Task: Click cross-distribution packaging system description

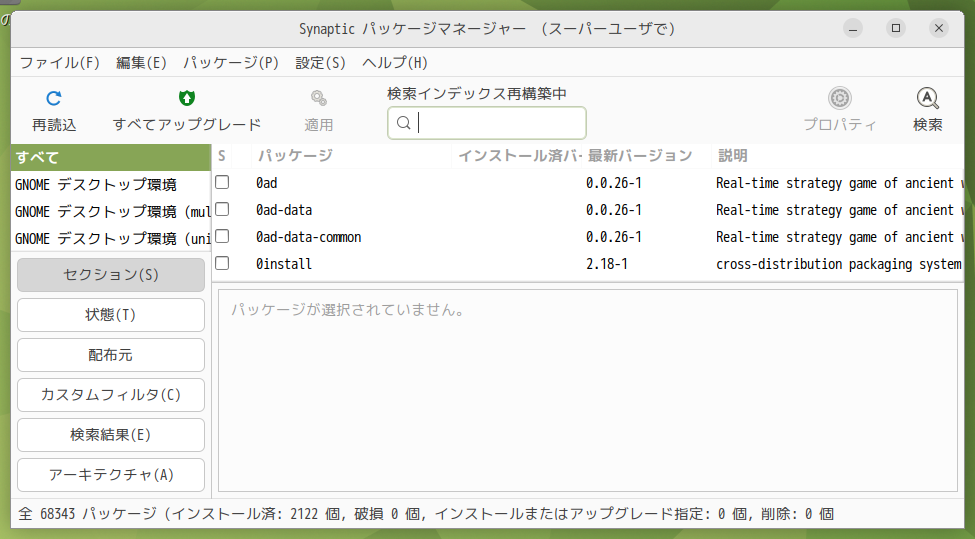Action: [839, 264]
